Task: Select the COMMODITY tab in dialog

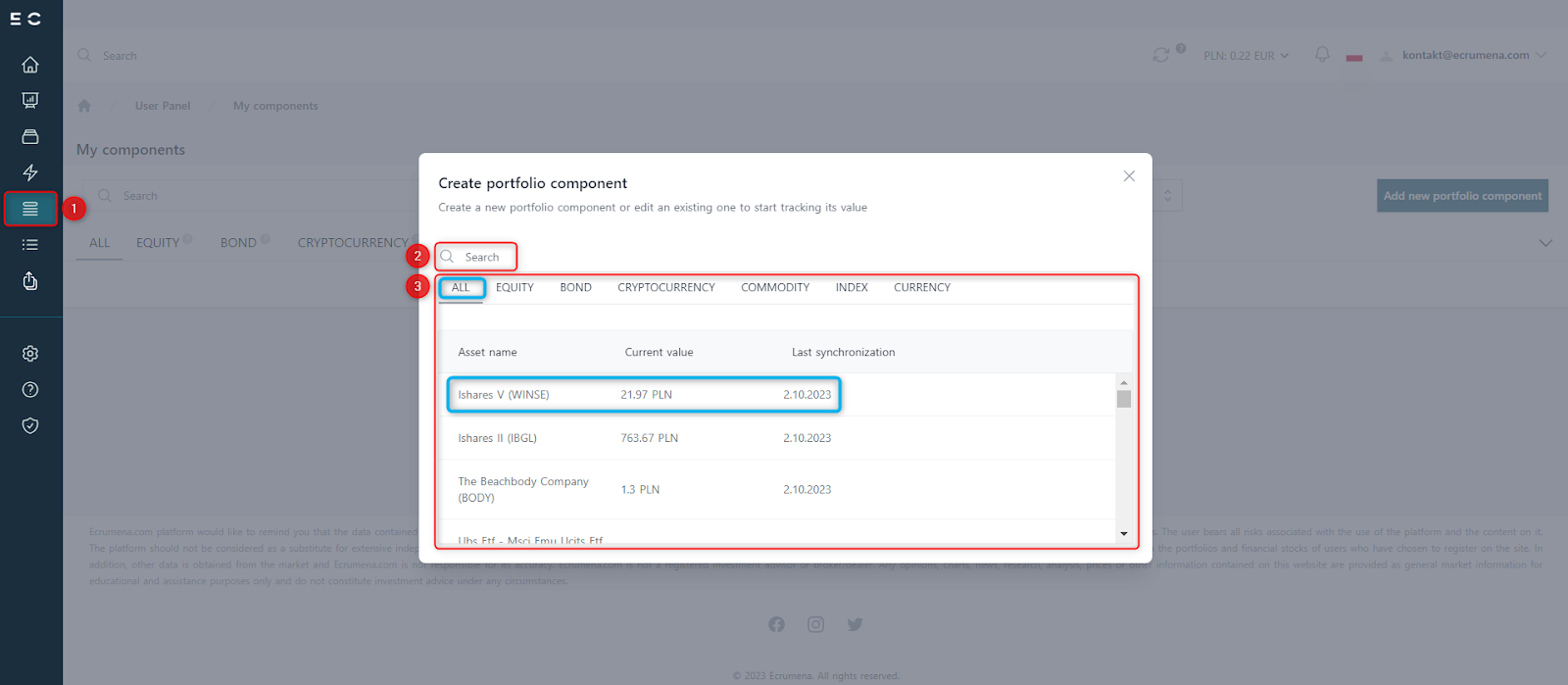Action: [x=774, y=287]
